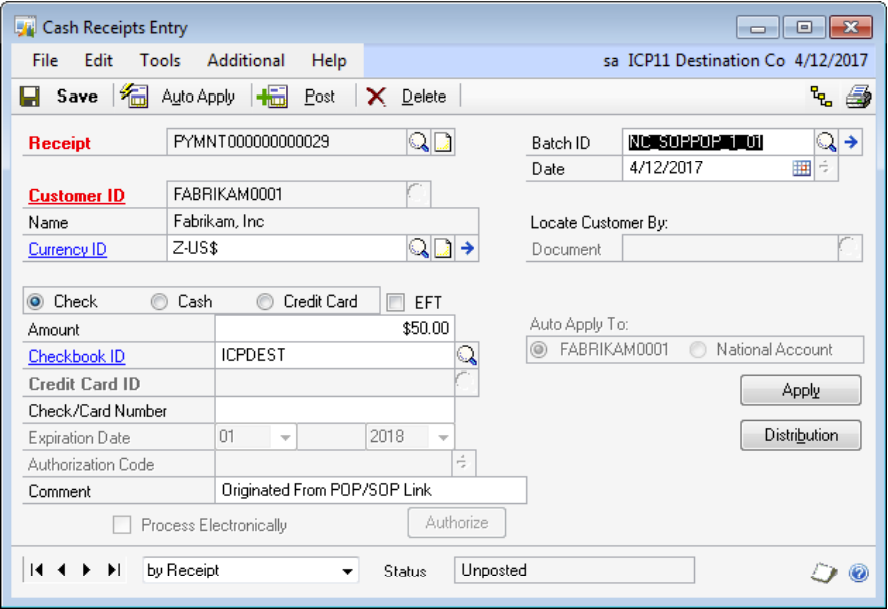Open the 'by Receipt' sort dropdown

click(x=250, y=571)
